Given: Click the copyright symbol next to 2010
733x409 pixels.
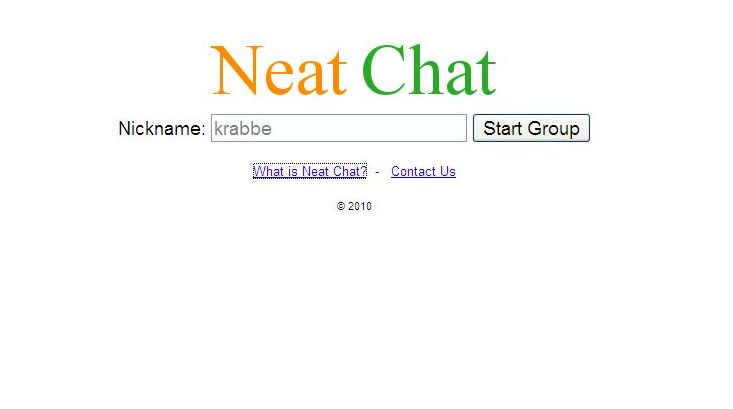Looking at the screenshot, I should tap(341, 206).
